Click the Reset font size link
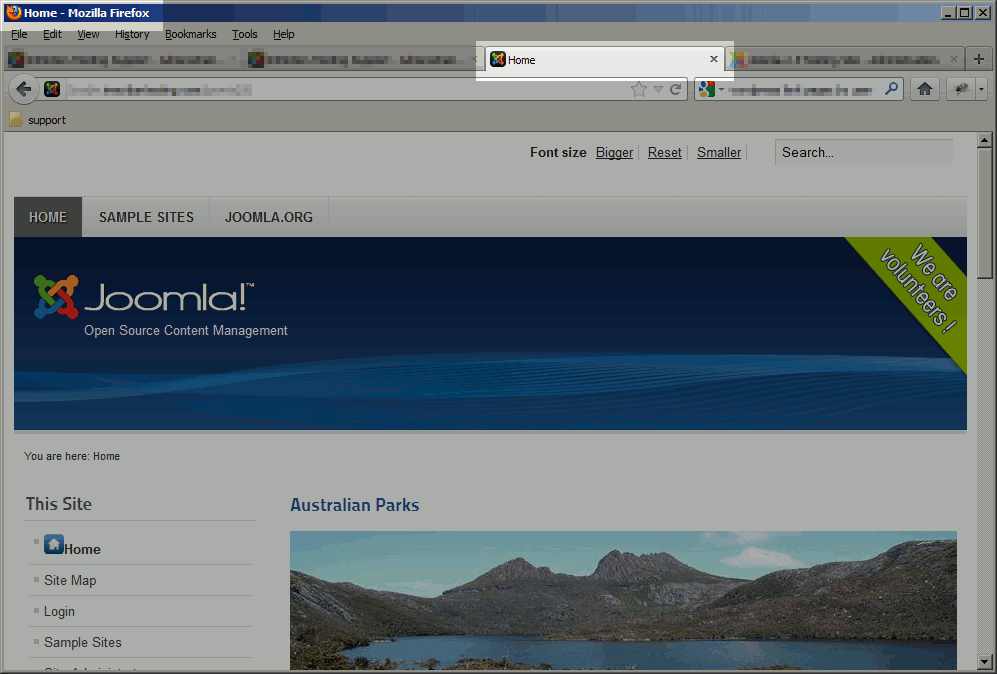 [x=664, y=153]
